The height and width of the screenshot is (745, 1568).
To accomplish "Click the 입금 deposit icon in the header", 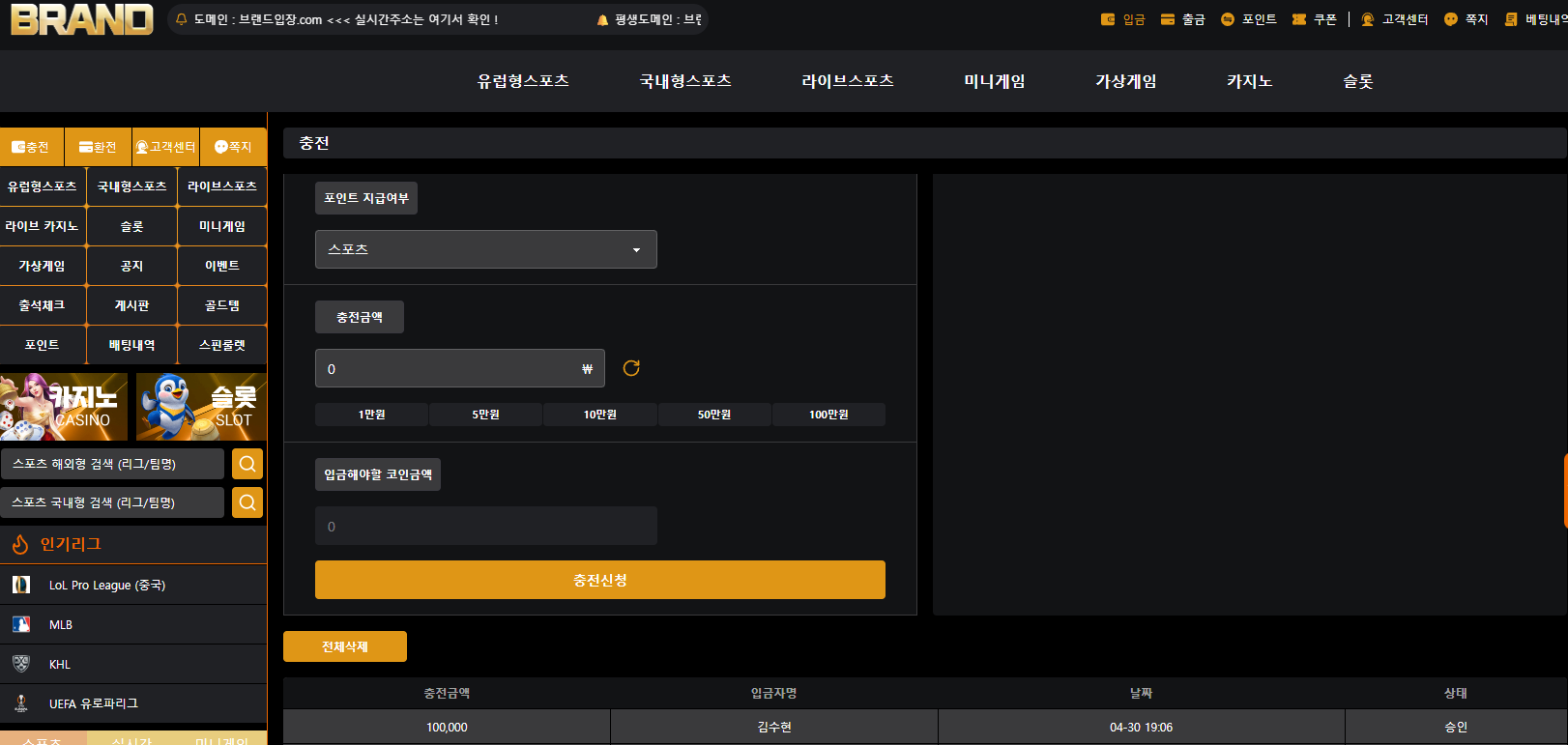I will (x=1108, y=19).
